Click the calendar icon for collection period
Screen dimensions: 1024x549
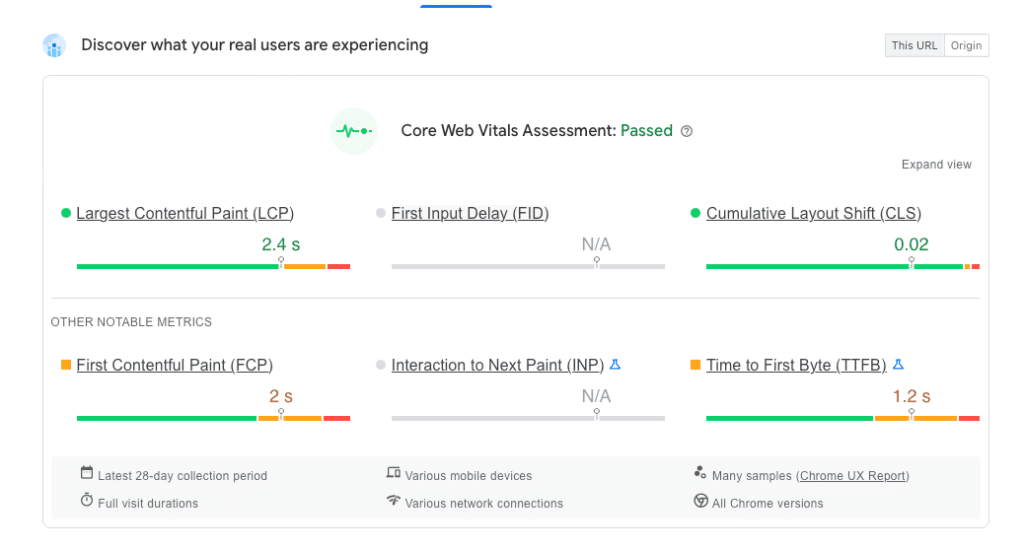(87, 473)
